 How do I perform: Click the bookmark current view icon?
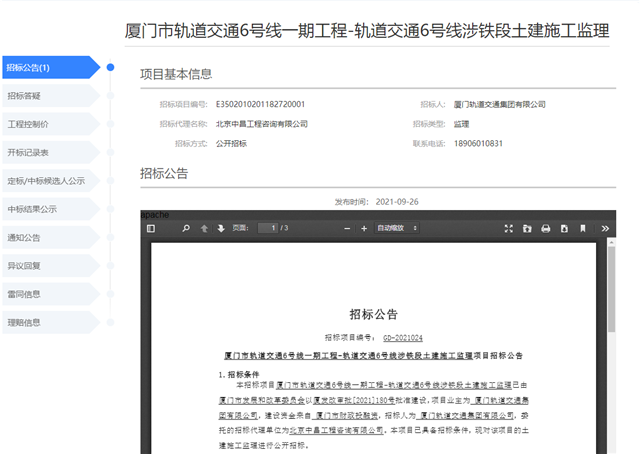pyautogui.click(x=584, y=229)
